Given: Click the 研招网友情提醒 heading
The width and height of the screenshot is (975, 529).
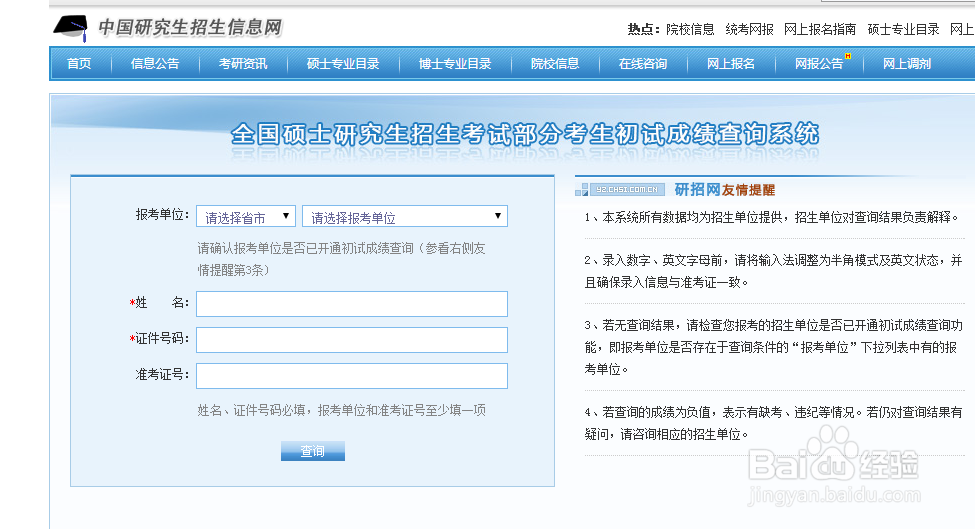Looking at the screenshot, I should tap(724, 190).
